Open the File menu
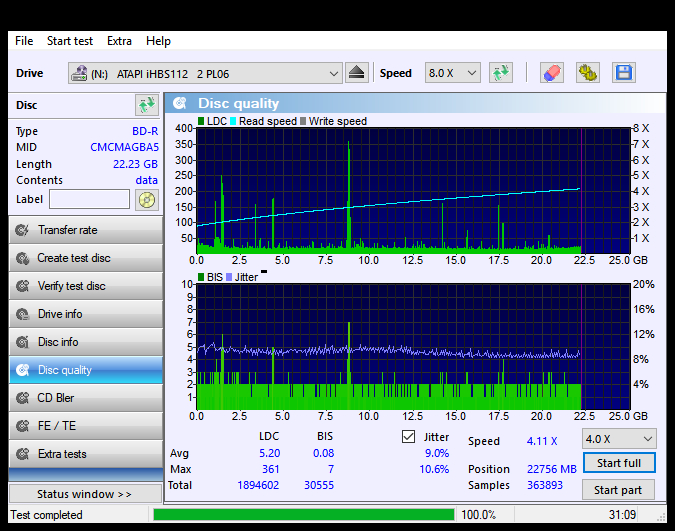This screenshot has height=531, width=675. pos(24,41)
